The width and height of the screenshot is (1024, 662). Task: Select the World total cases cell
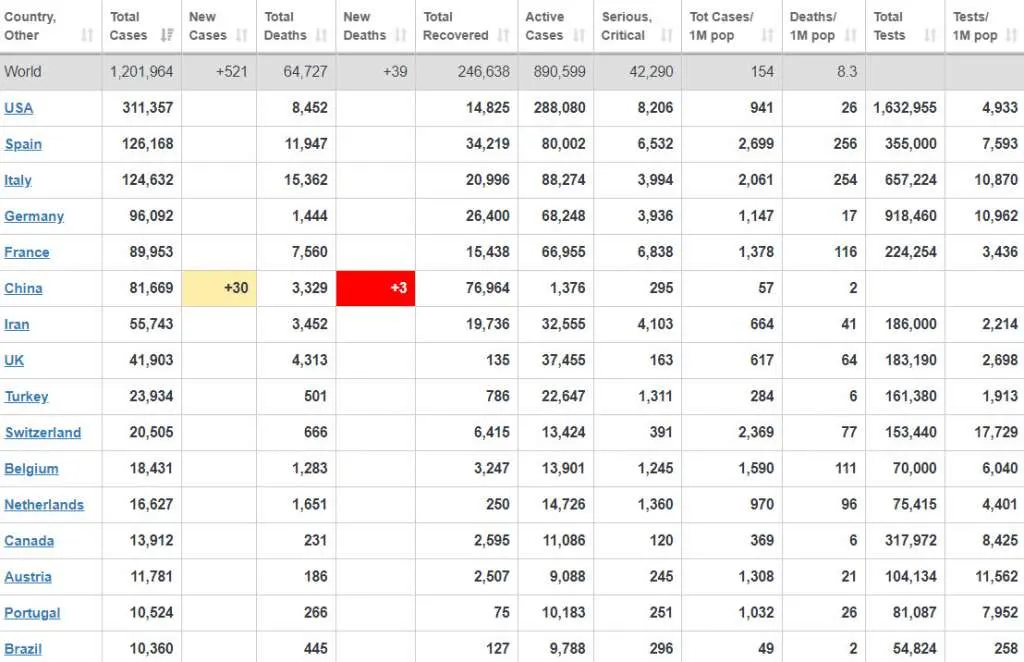click(142, 72)
